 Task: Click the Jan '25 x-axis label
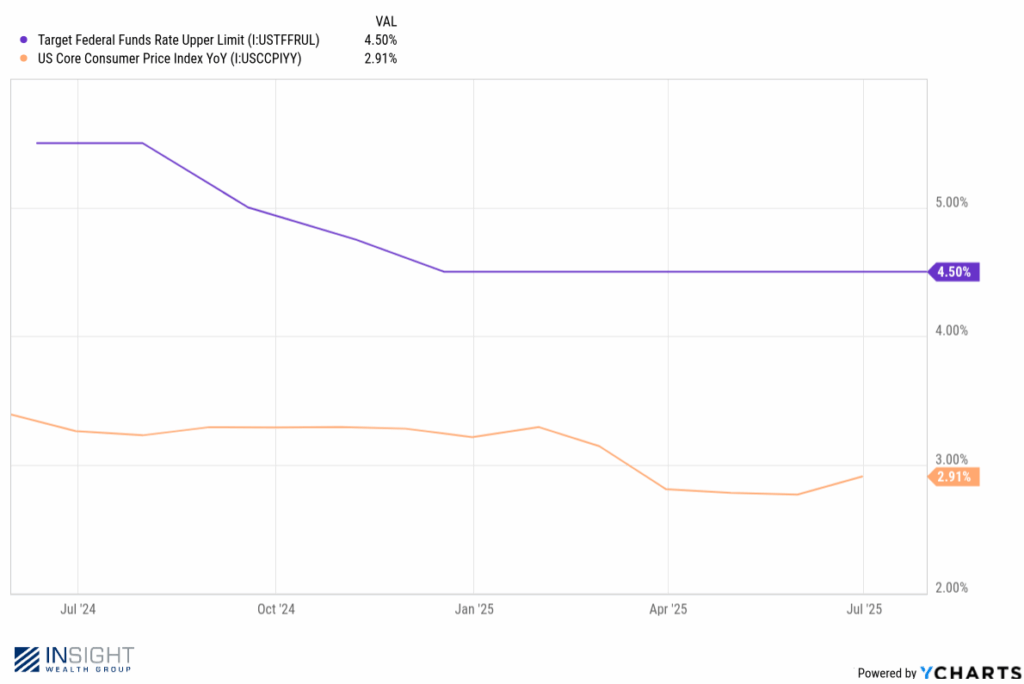474,609
